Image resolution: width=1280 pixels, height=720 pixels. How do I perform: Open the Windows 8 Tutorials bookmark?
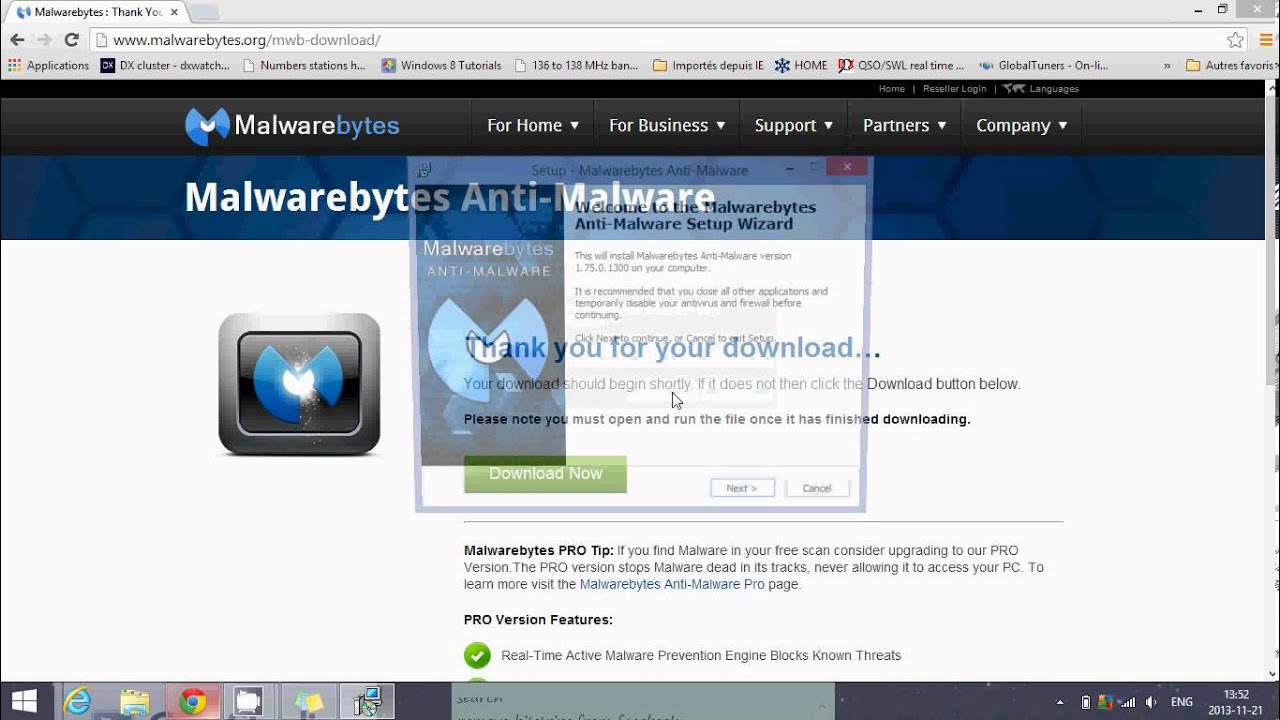coord(441,65)
